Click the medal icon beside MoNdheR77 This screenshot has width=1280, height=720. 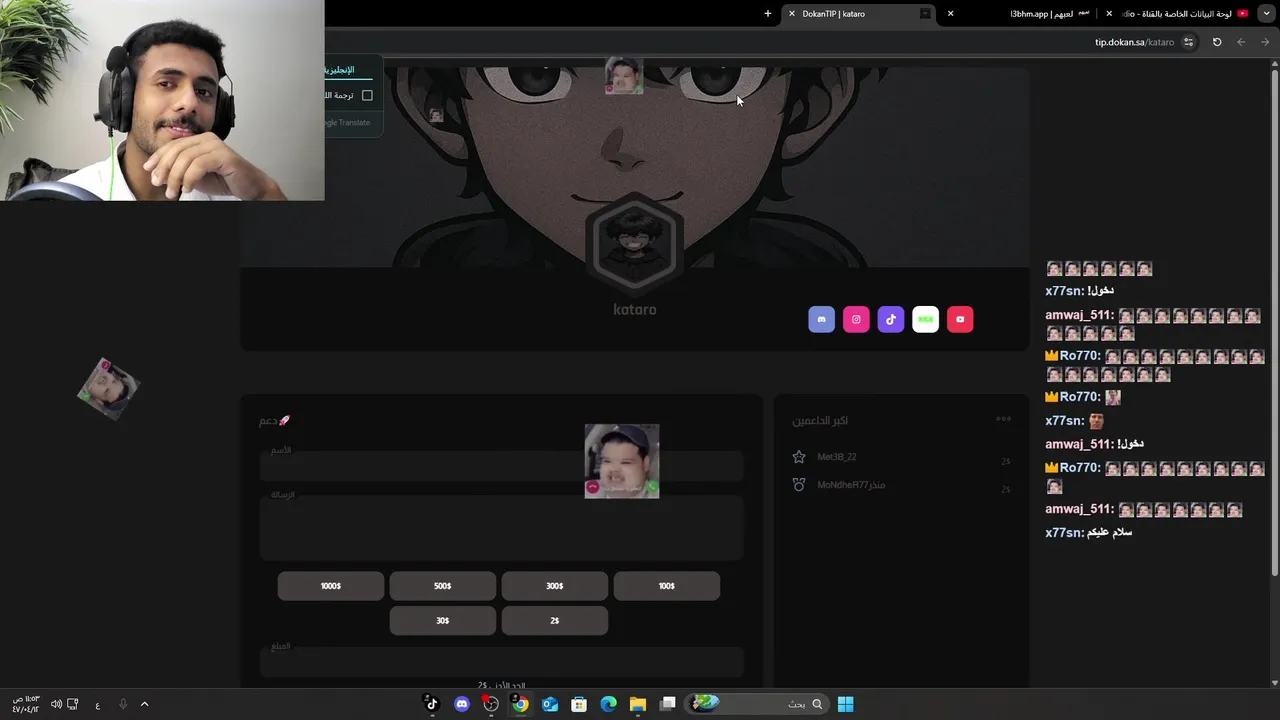click(x=798, y=485)
